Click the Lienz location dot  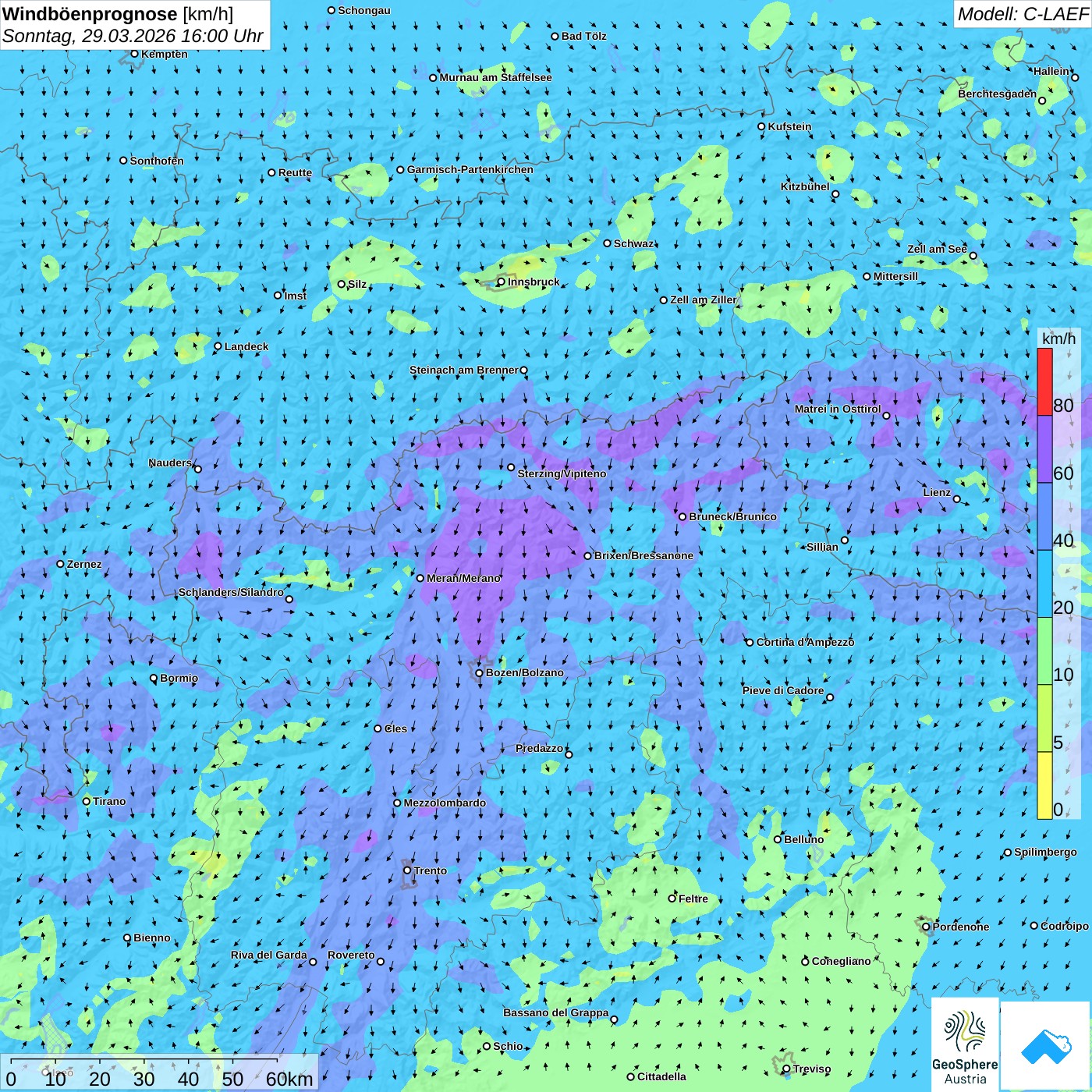click(x=957, y=499)
